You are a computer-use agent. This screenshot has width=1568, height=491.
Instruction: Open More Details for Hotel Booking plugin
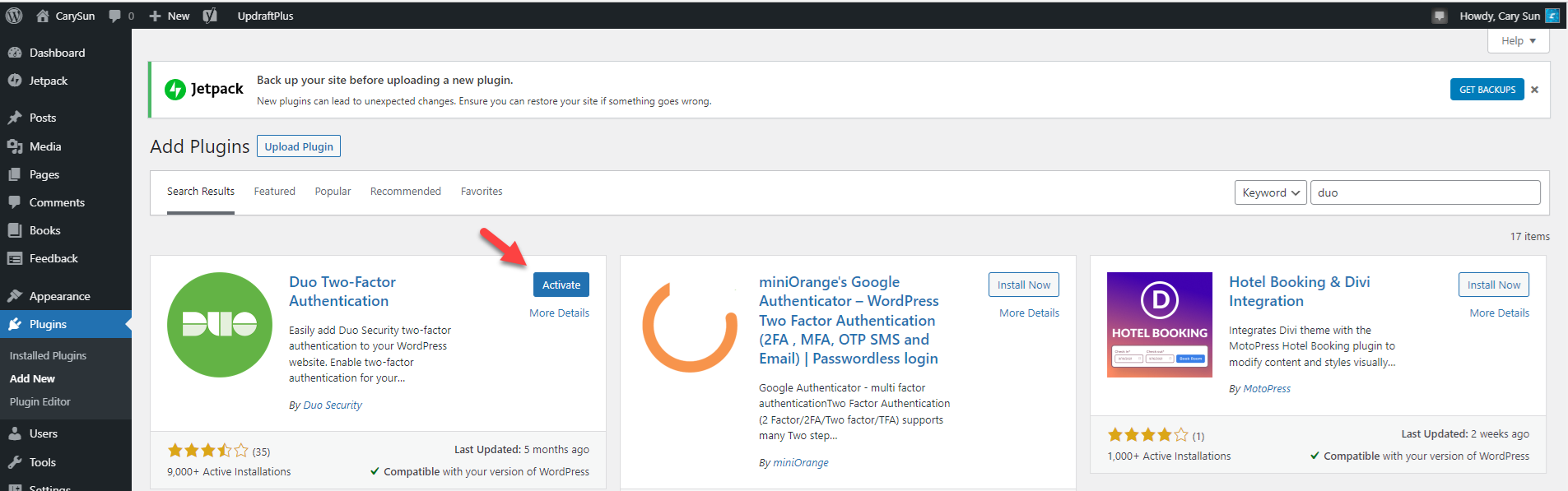[1499, 313]
